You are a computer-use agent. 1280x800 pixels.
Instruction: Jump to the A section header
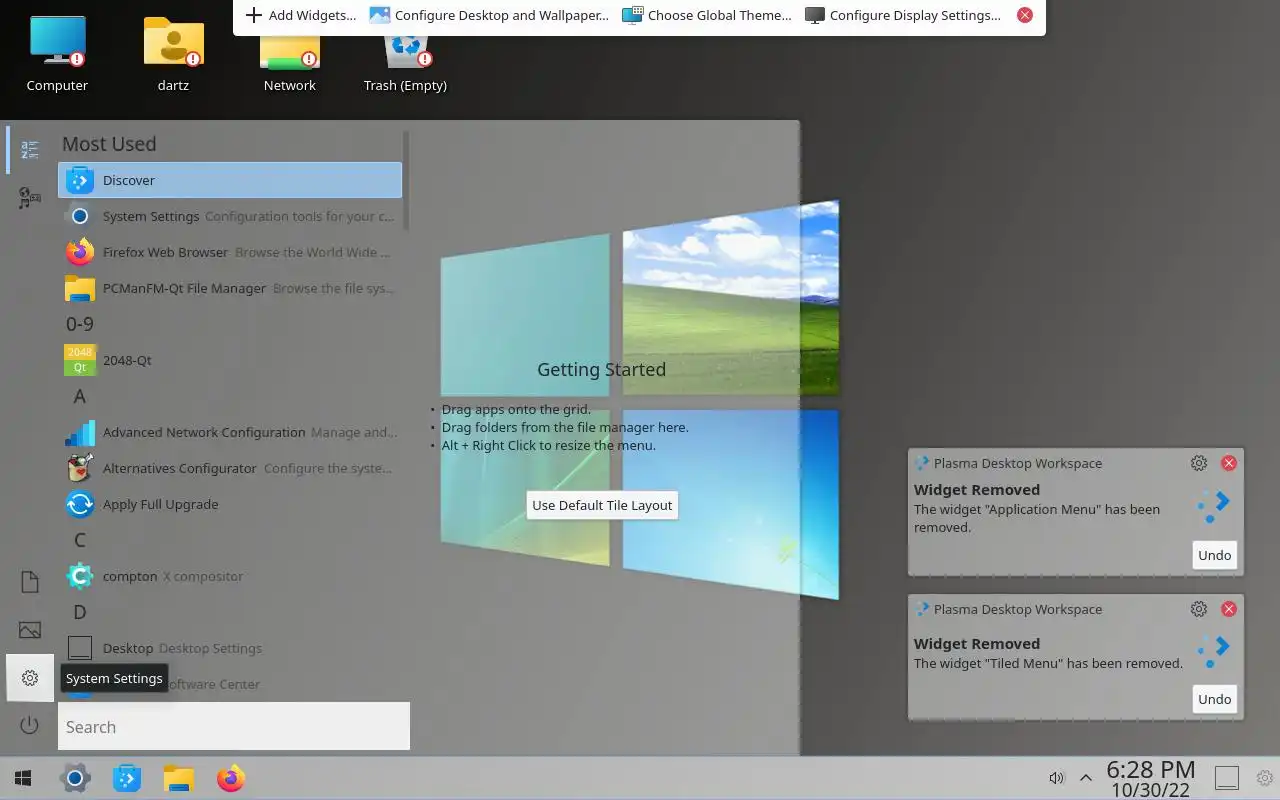tap(80, 396)
